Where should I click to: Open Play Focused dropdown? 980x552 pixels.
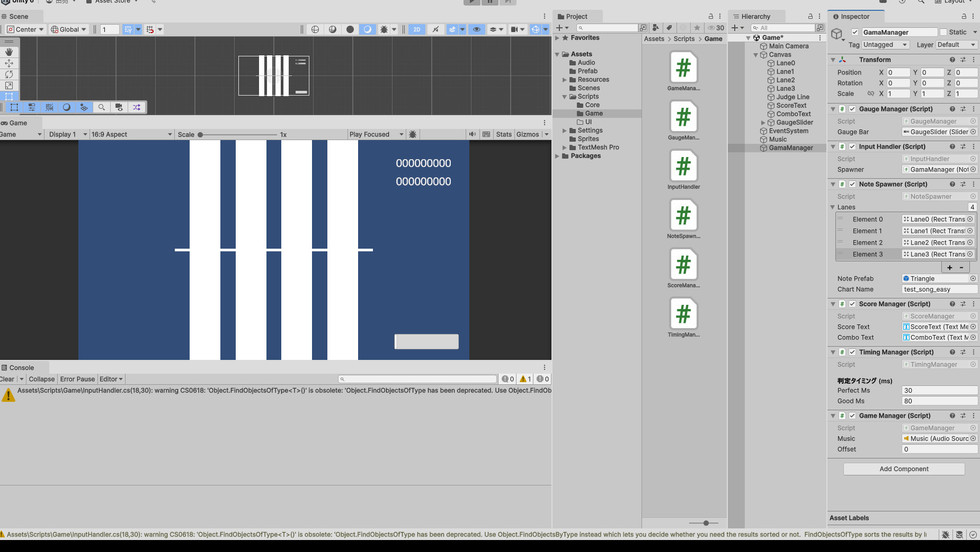376,134
